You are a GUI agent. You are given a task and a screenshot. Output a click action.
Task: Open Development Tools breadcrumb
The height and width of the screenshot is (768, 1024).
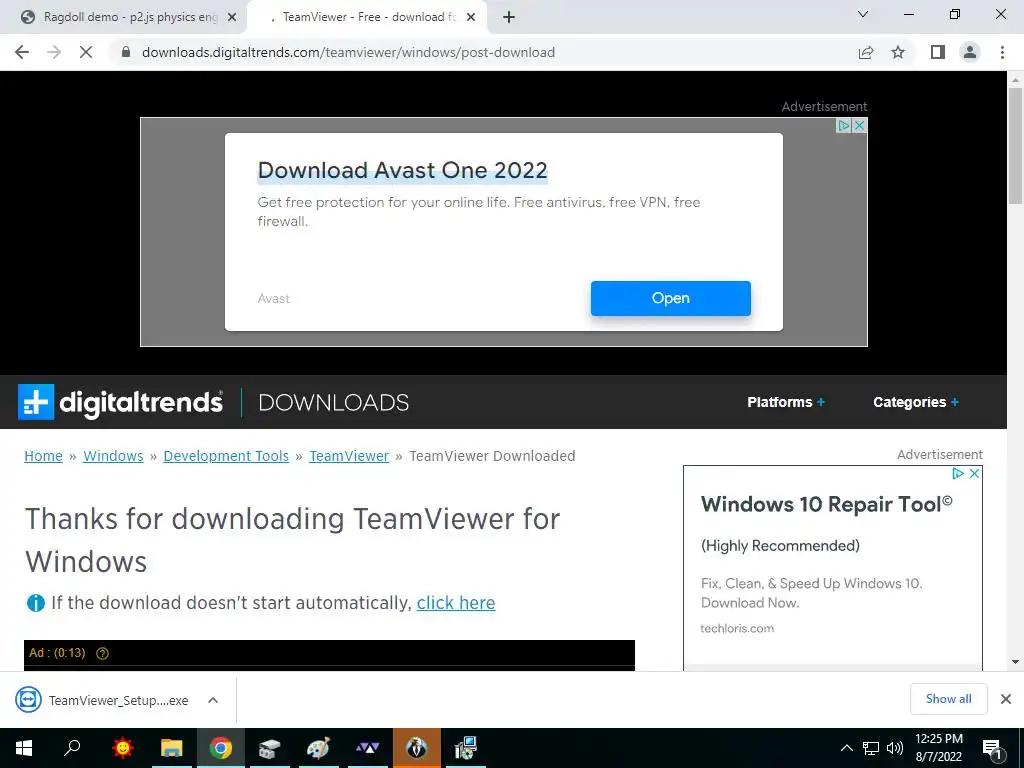pyautogui.click(x=226, y=456)
